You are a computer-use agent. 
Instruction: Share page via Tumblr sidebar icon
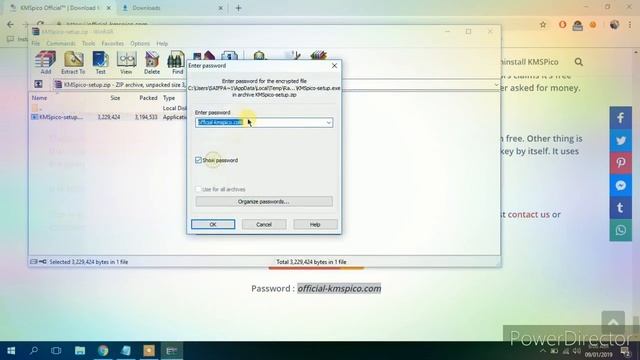(x=621, y=208)
